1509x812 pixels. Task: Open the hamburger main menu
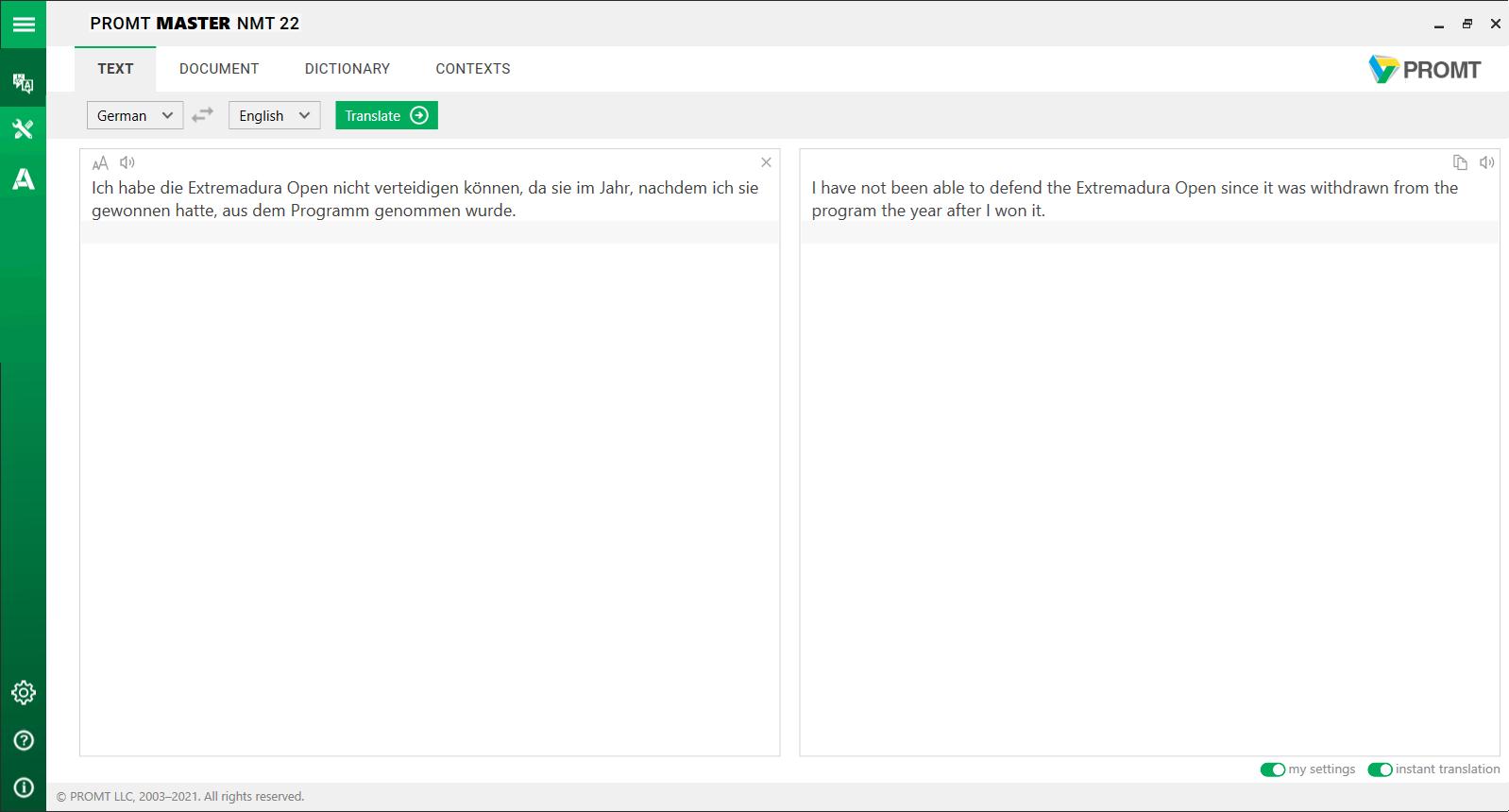click(23, 24)
